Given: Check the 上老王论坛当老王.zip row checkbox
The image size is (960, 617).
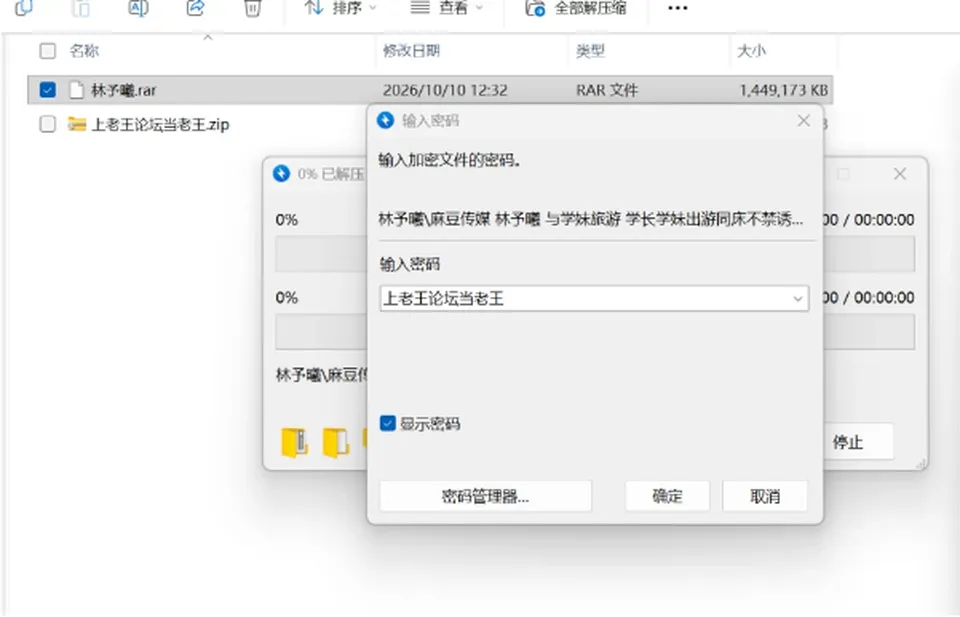Looking at the screenshot, I should 47,124.
